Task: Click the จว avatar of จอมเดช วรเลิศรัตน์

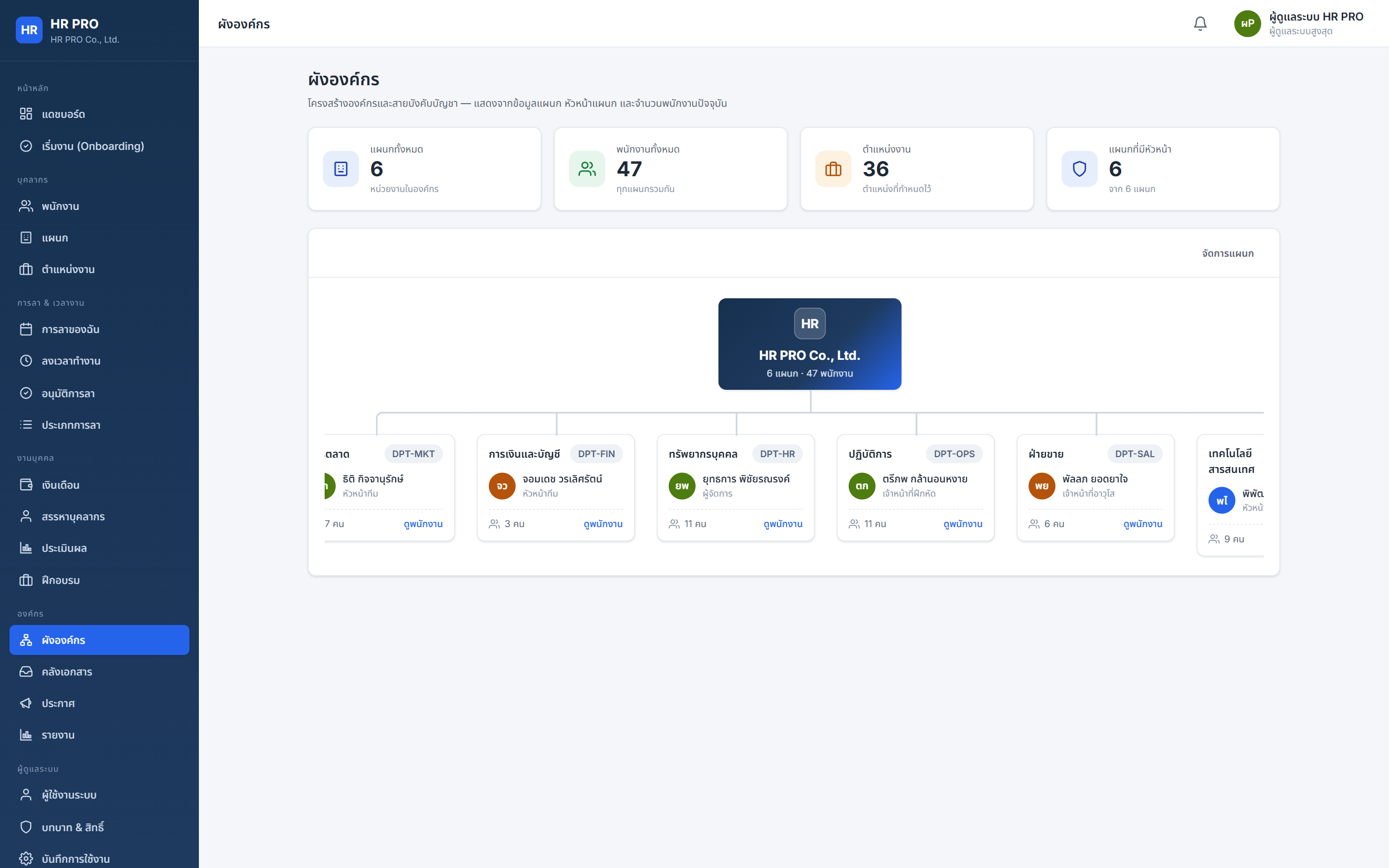Action: (502, 486)
